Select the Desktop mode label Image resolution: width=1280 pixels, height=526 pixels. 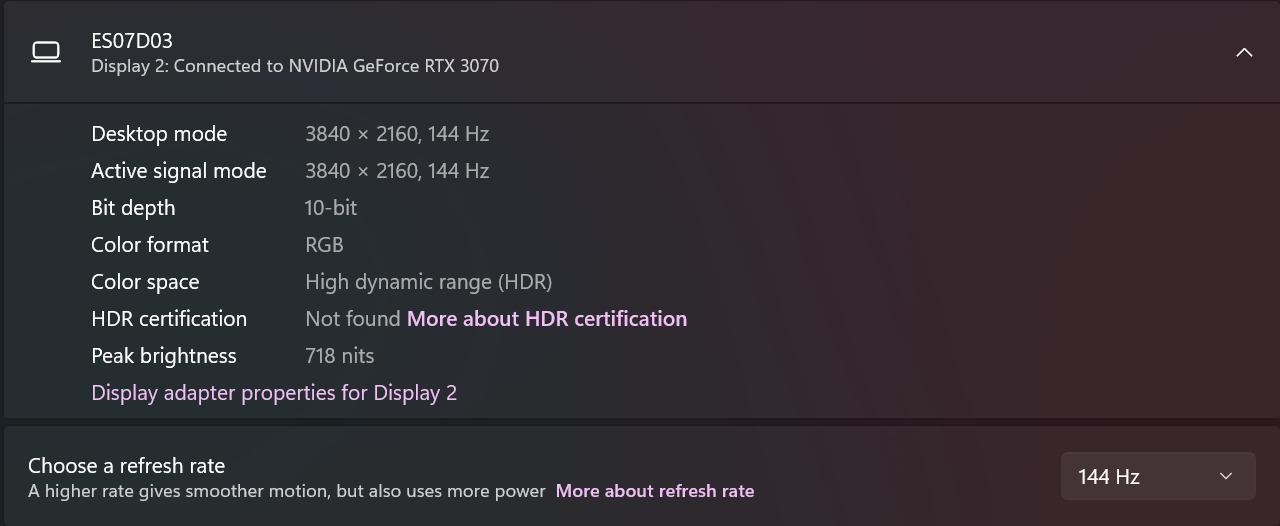159,134
